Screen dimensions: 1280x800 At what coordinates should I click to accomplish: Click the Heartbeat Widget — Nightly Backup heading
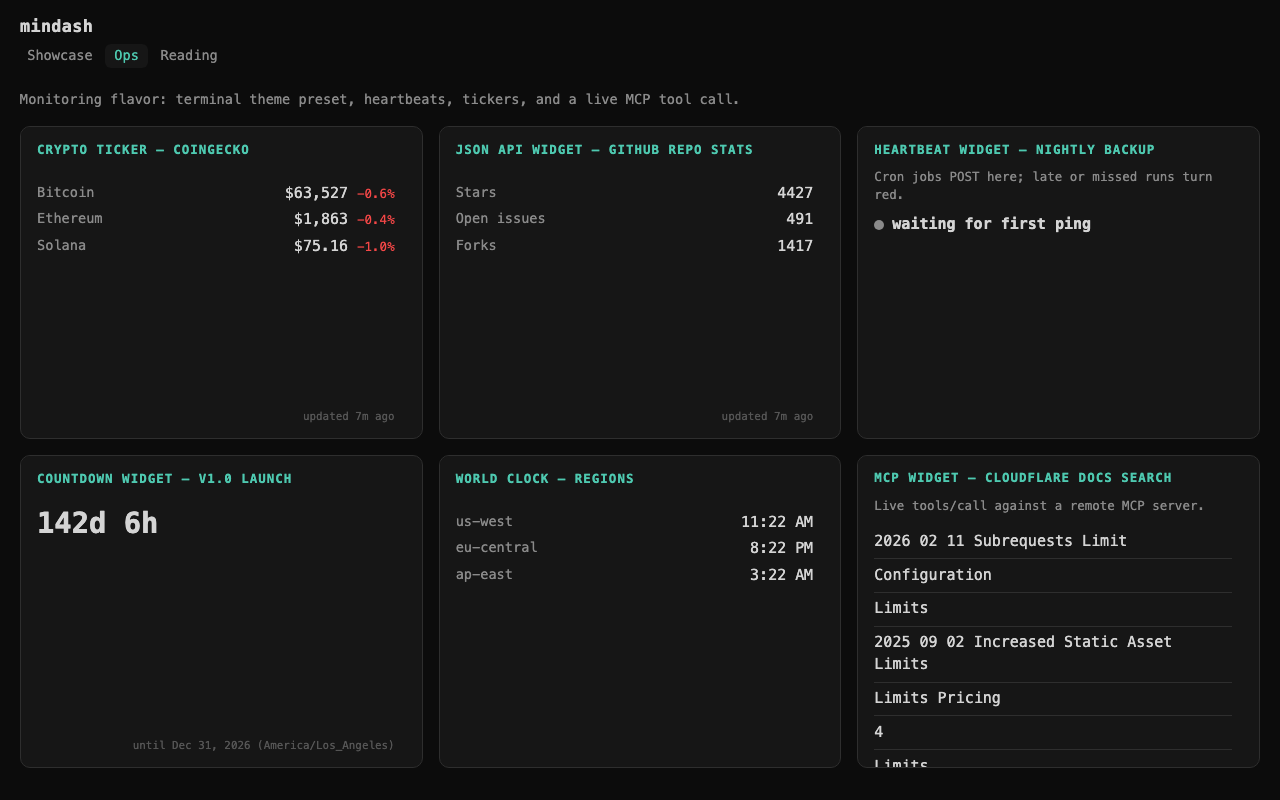(1014, 150)
